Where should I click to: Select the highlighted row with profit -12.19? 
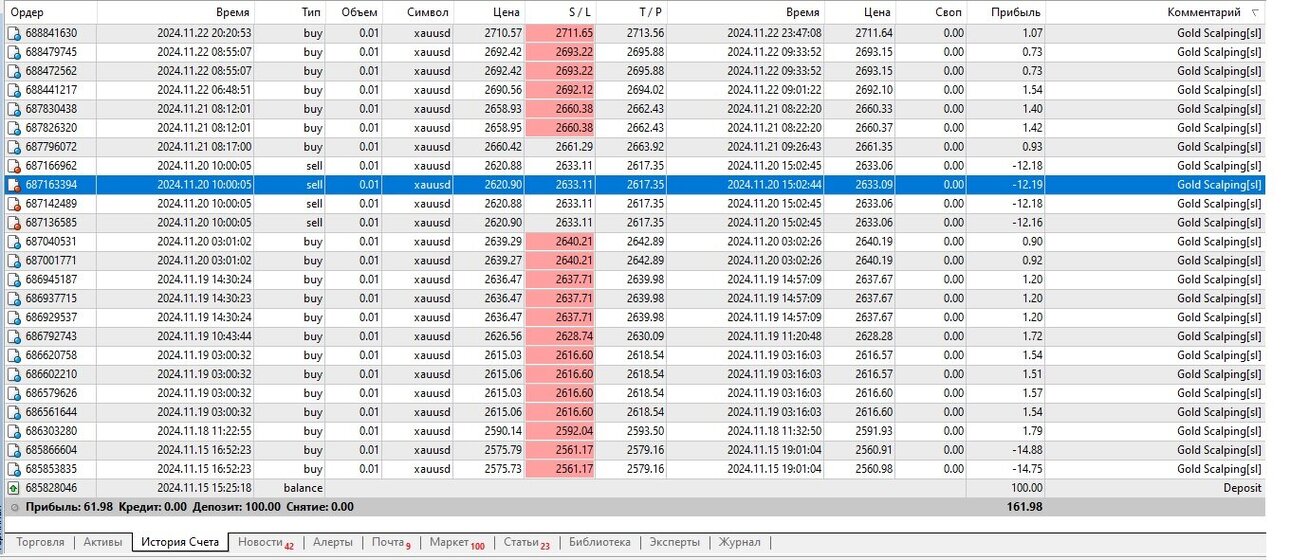pos(634,185)
